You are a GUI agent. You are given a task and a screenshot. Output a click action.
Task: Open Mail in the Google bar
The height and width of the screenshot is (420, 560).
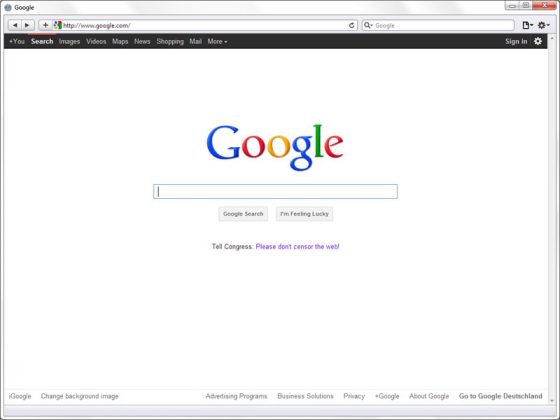coord(195,41)
